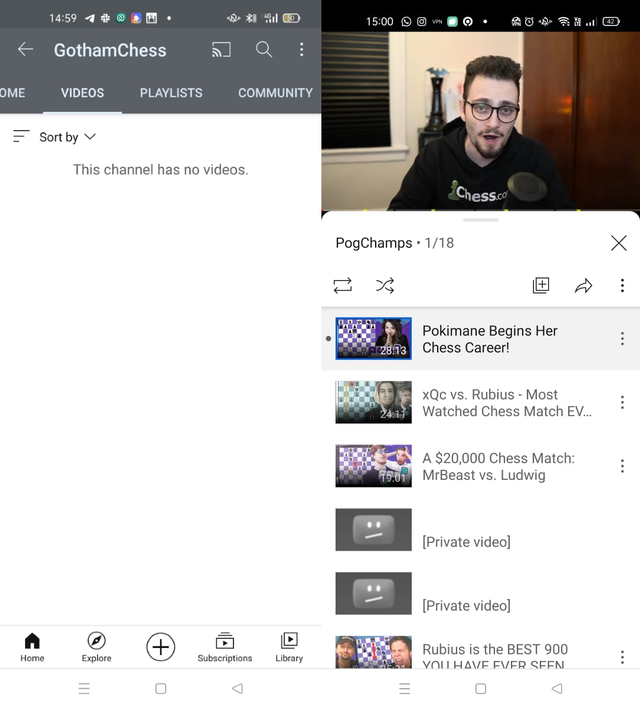This screenshot has width=640, height=708.
Task: Tap the PogChamps • 1/18 playlist title
Action: (x=395, y=243)
